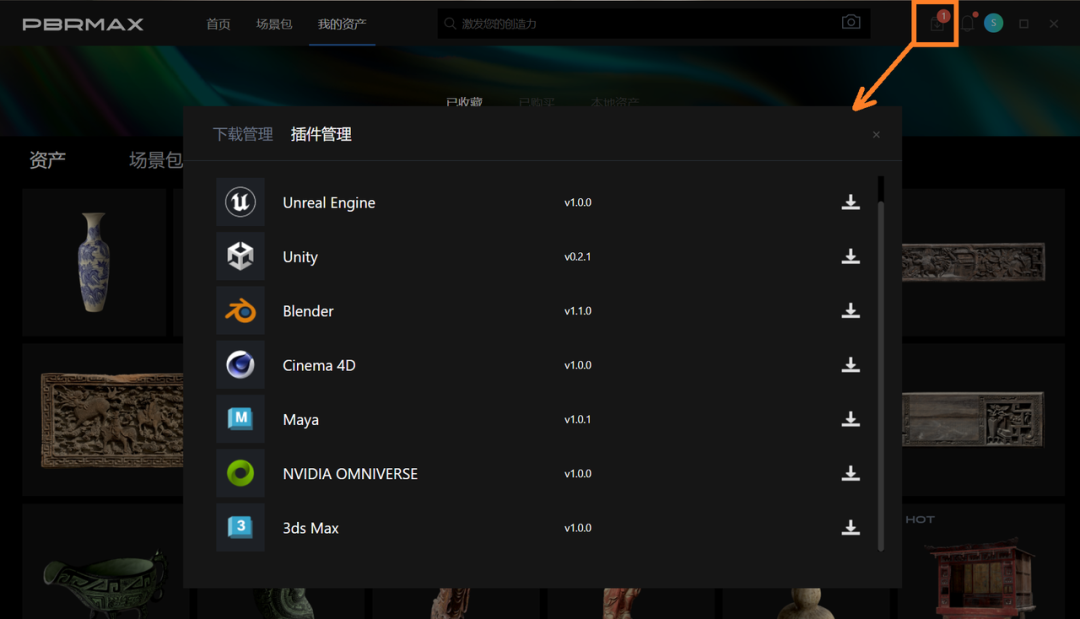Click the Unreal Engine logo icon

coord(240,202)
